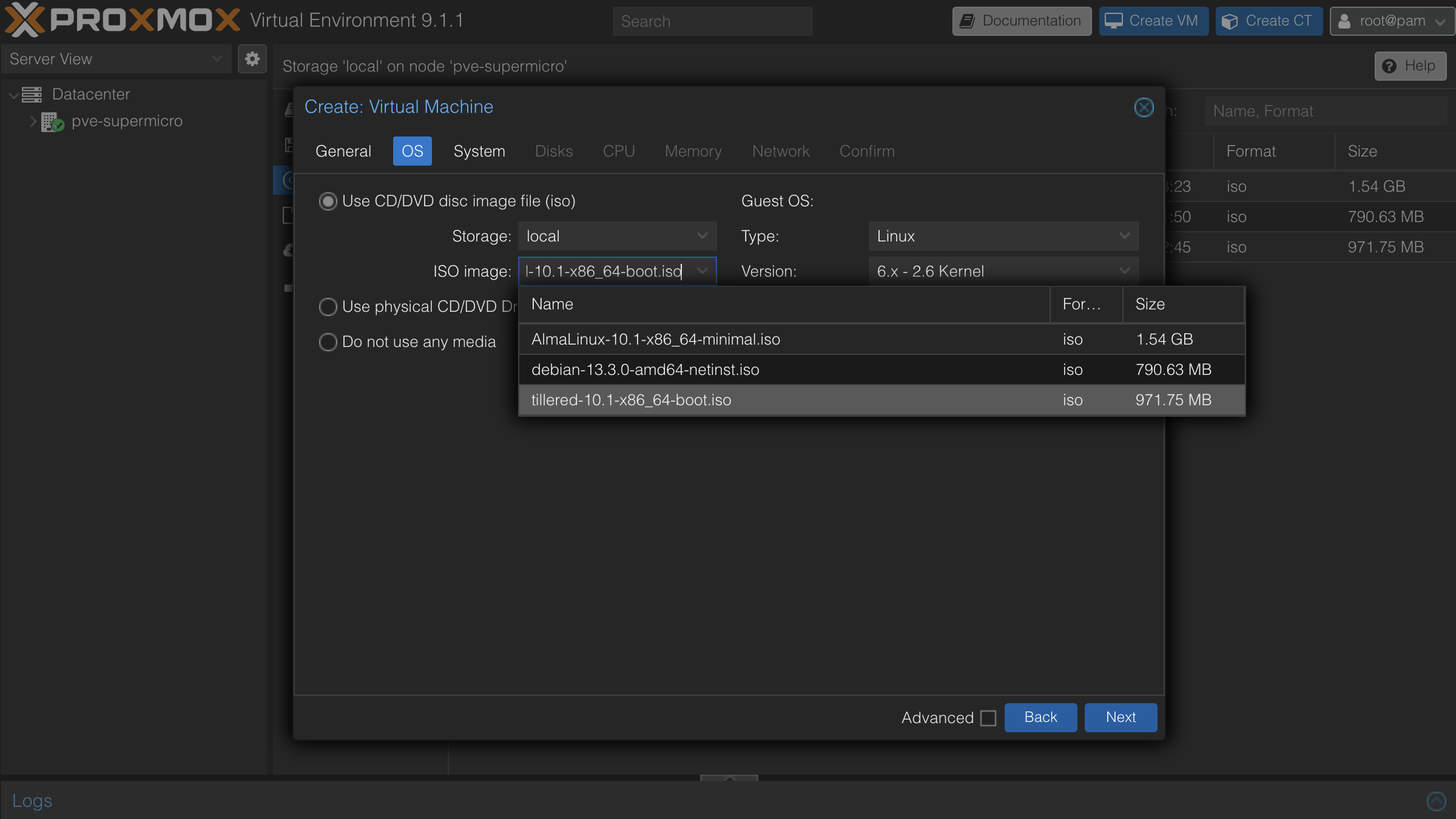Screen dimensions: 1456x819
Task: Click the pve-supermicro node icon
Action: pos(53,121)
